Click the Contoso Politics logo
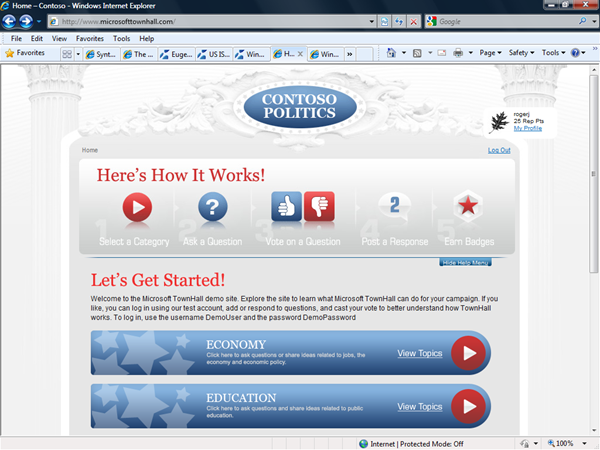 [x=299, y=106]
